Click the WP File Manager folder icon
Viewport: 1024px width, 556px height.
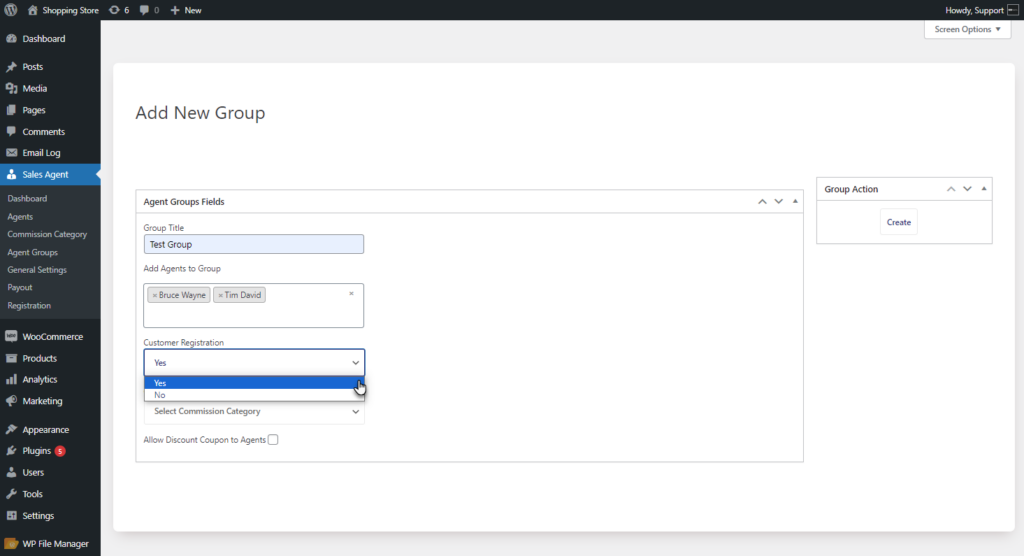click(x=11, y=544)
